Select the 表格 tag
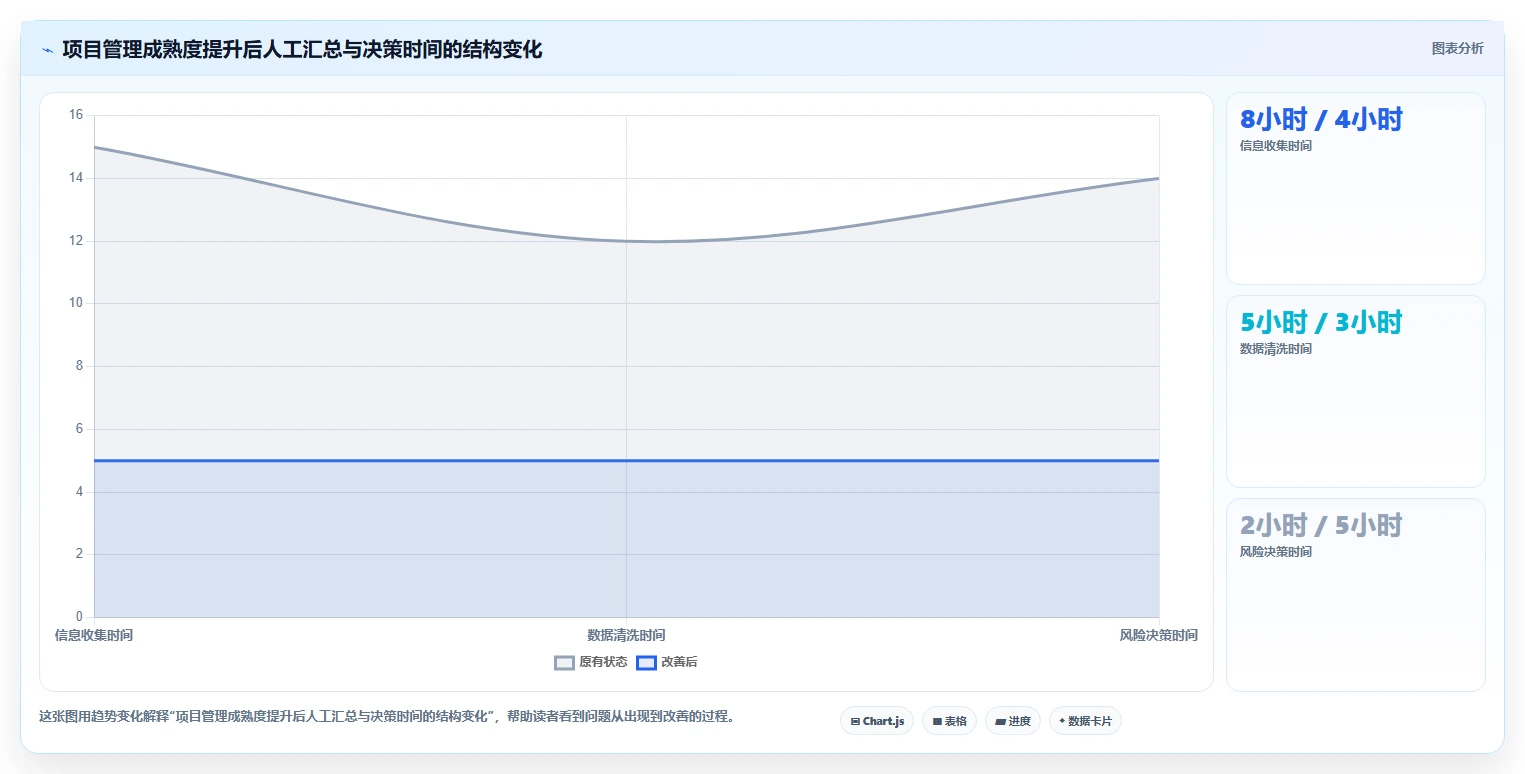 [949, 721]
